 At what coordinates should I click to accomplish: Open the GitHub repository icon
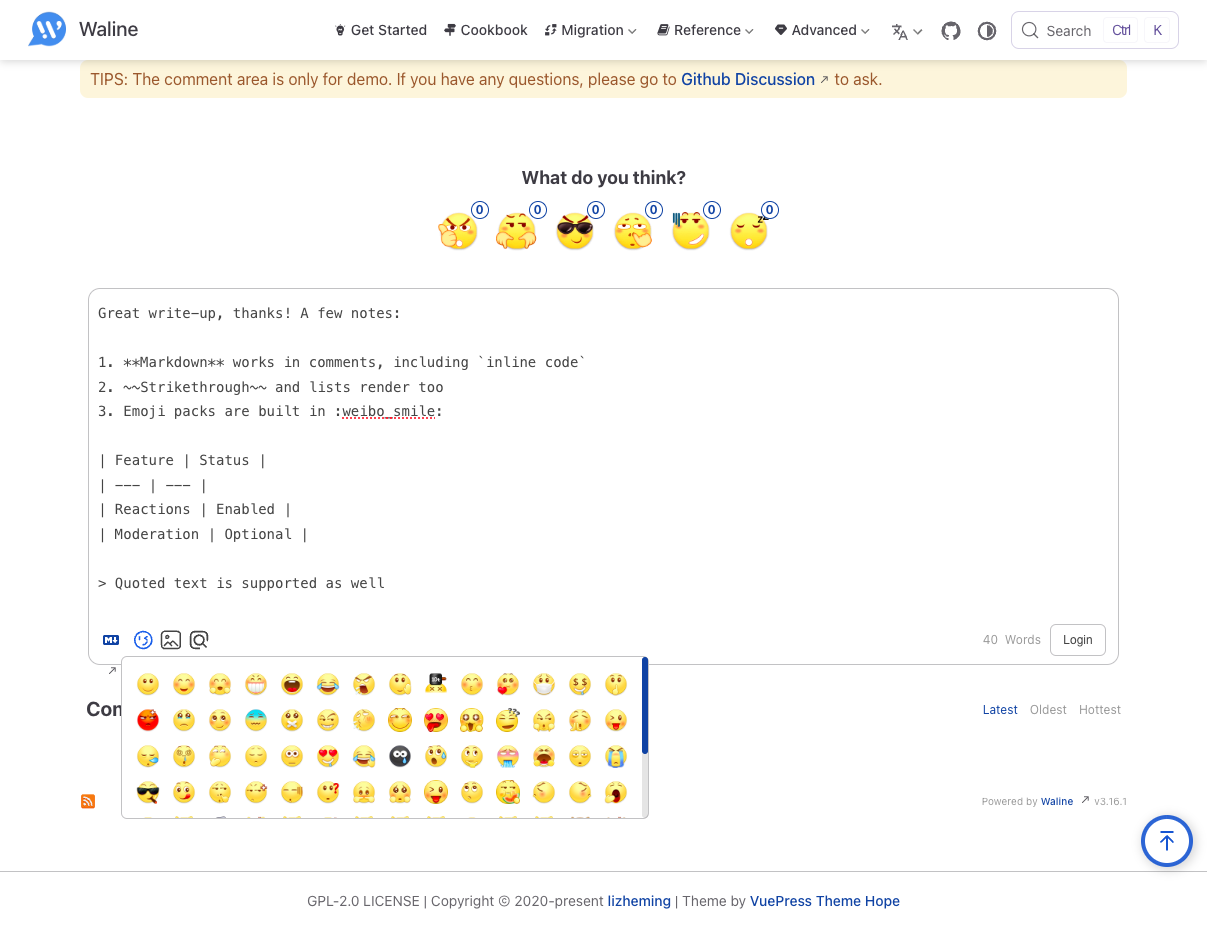(951, 31)
